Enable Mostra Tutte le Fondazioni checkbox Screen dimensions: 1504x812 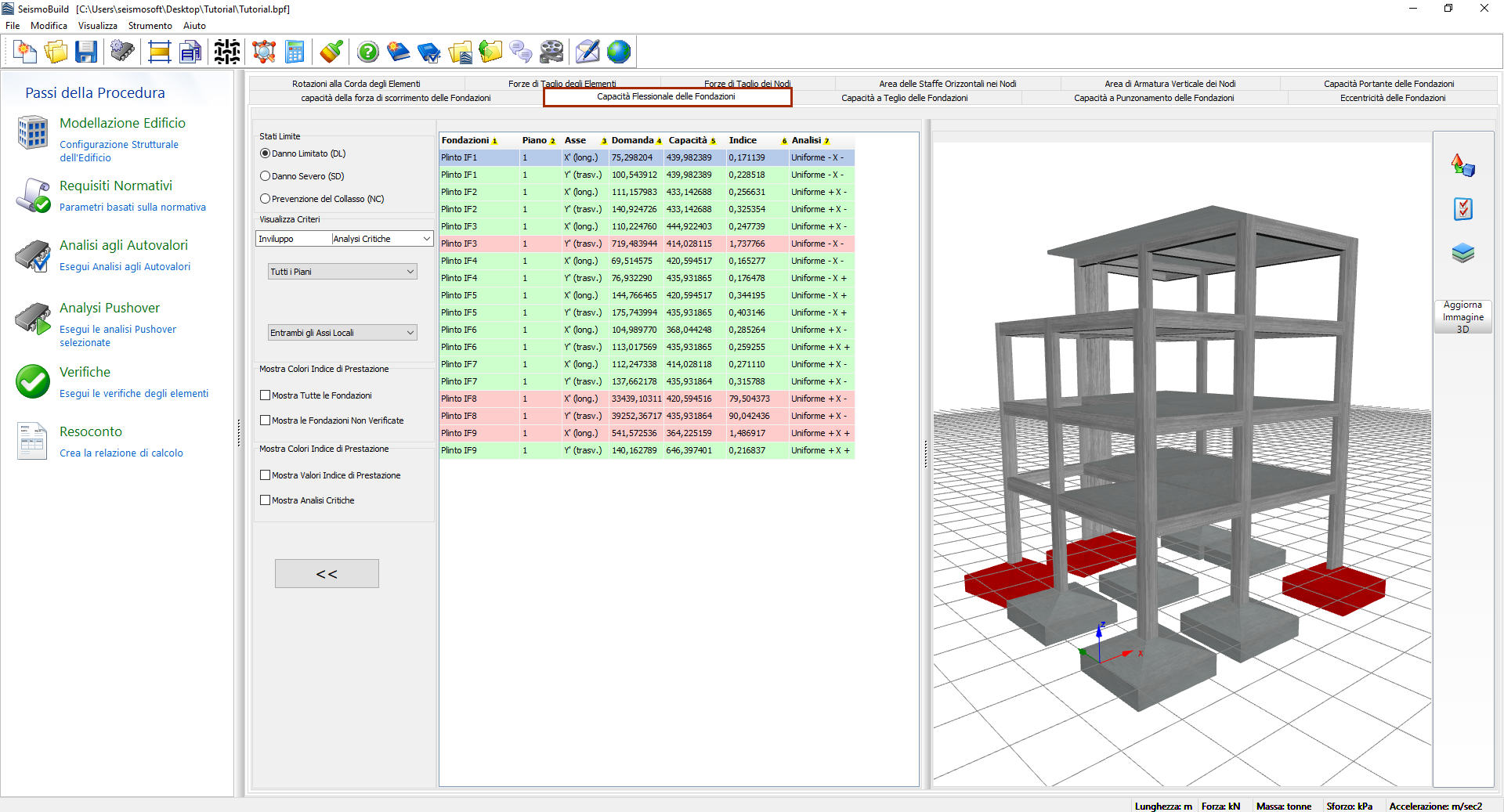tap(266, 395)
